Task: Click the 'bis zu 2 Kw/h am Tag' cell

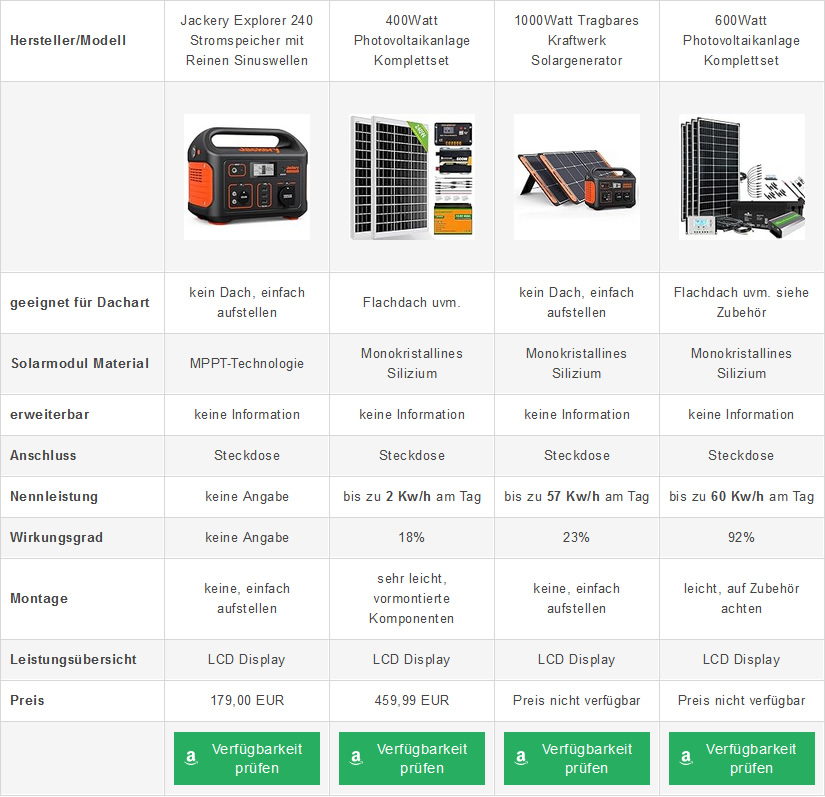Action: [411, 497]
